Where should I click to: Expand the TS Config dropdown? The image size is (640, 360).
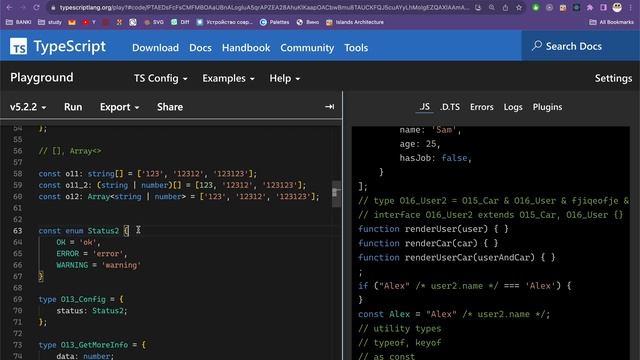[160, 78]
